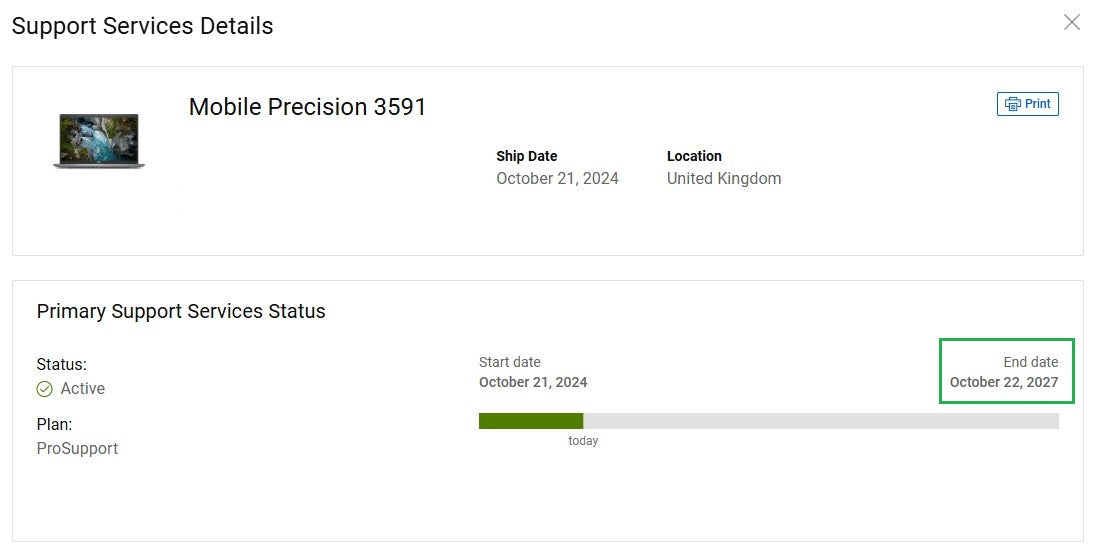The height and width of the screenshot is (551, 1097).
Task: Select the United Kingdom location text
Action: coord(723,179)
